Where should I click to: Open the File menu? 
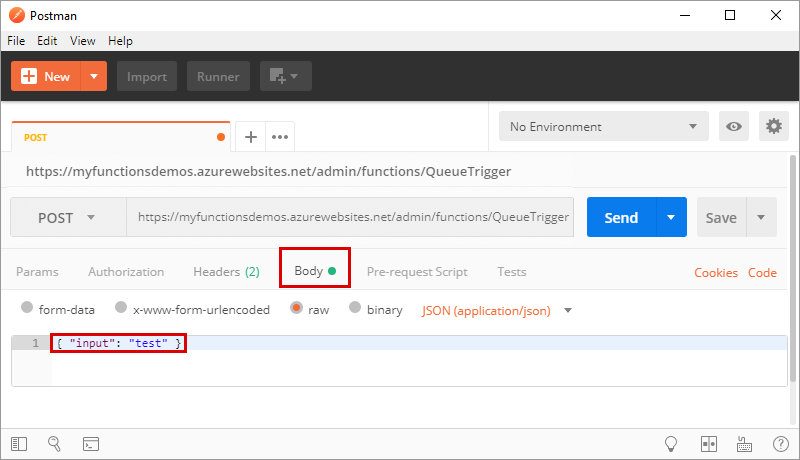click(16, 41)
